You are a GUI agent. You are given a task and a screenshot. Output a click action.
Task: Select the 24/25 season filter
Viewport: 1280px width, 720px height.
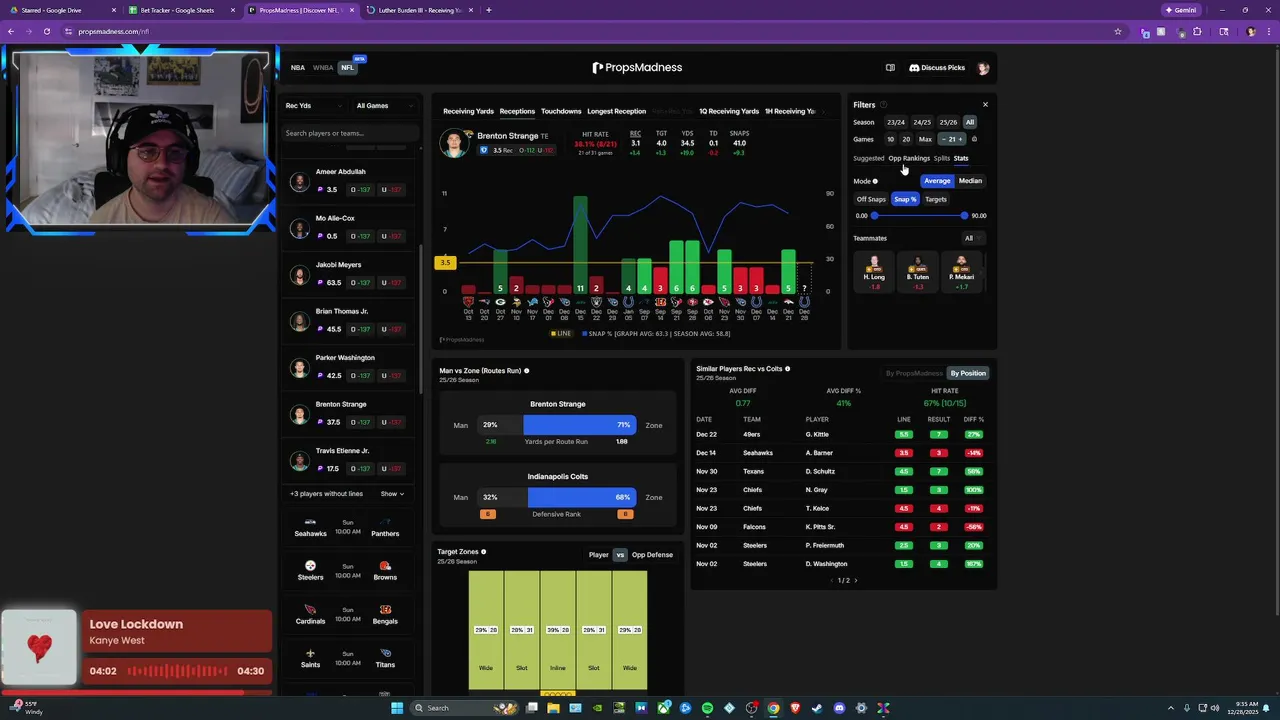point(922,122)
